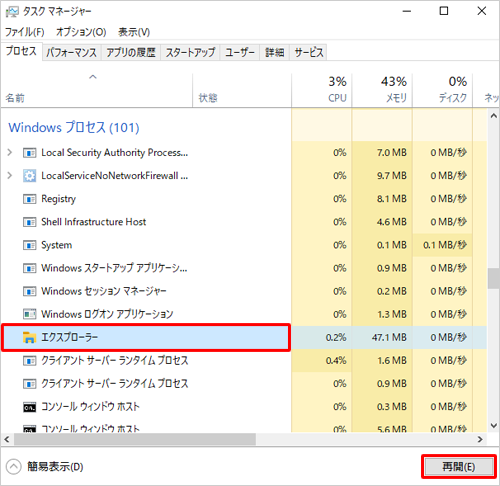Switch to the アプリの履歴 tab
Screen dimensions: 500x486
131,52
